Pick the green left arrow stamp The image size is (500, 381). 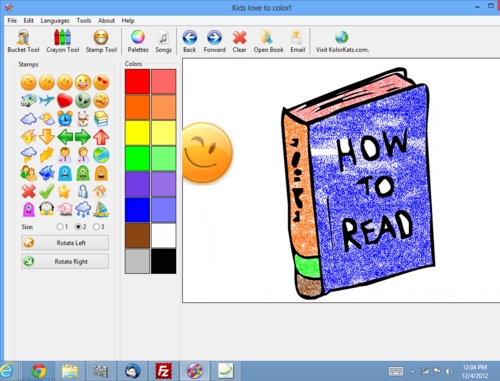click(65, 137)
